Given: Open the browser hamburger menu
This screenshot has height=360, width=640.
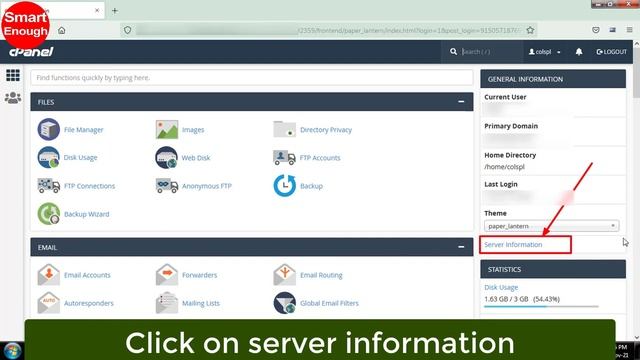Looking at the screenshot, I should (x=629, y=30).
